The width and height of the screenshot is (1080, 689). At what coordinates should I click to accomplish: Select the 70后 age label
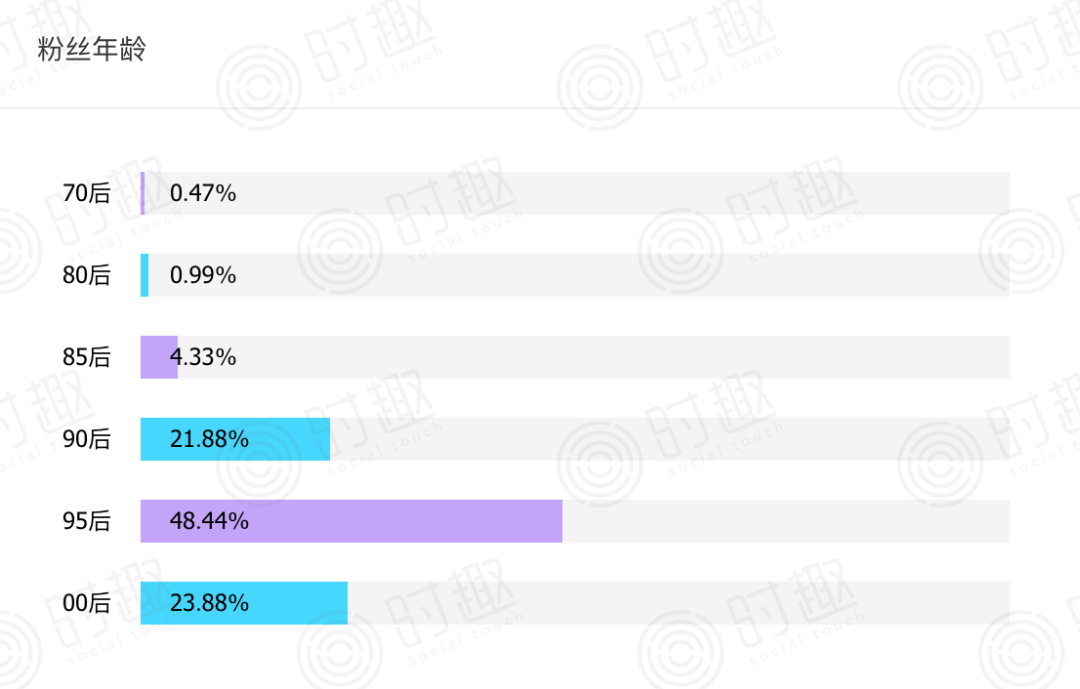(86, 193)
